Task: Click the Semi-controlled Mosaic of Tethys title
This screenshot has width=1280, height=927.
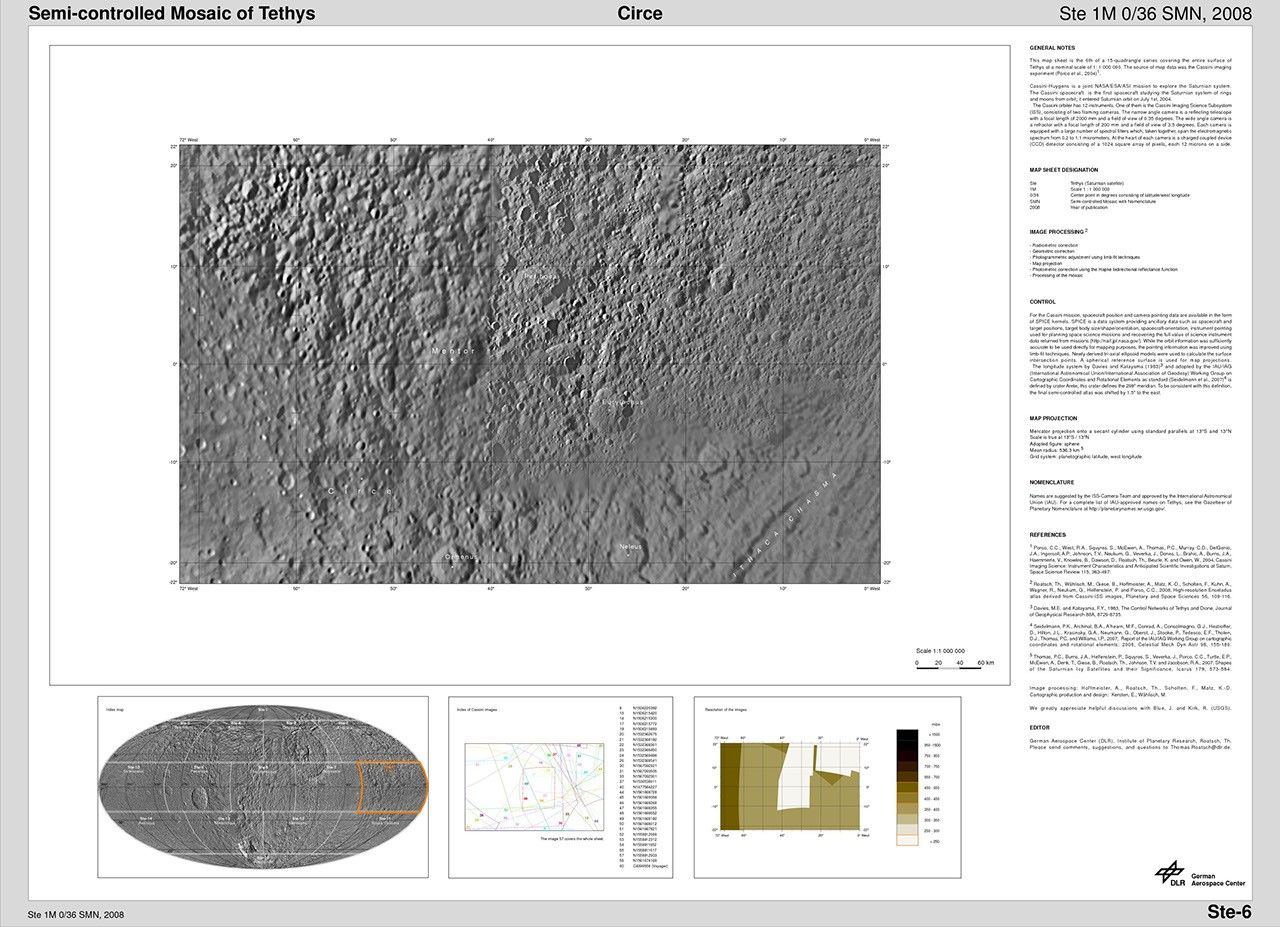Action: [172, 13]
